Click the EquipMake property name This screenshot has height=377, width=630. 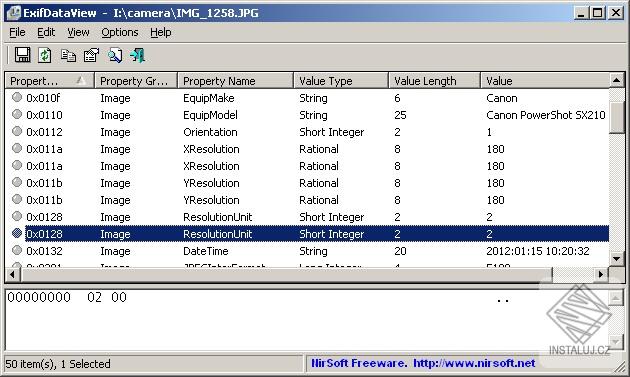(x=209, y=98)
